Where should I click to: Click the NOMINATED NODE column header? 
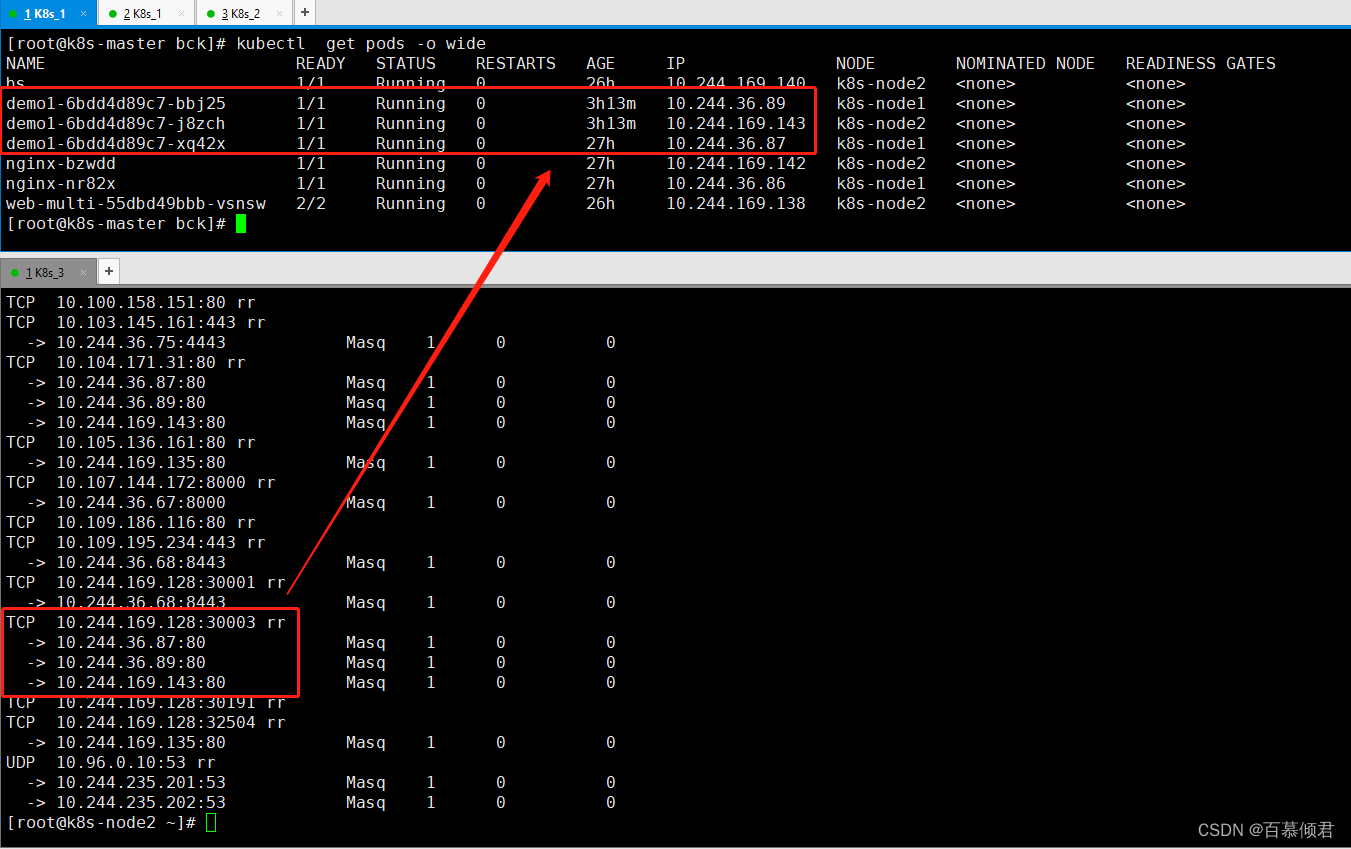click(1026, 64)
